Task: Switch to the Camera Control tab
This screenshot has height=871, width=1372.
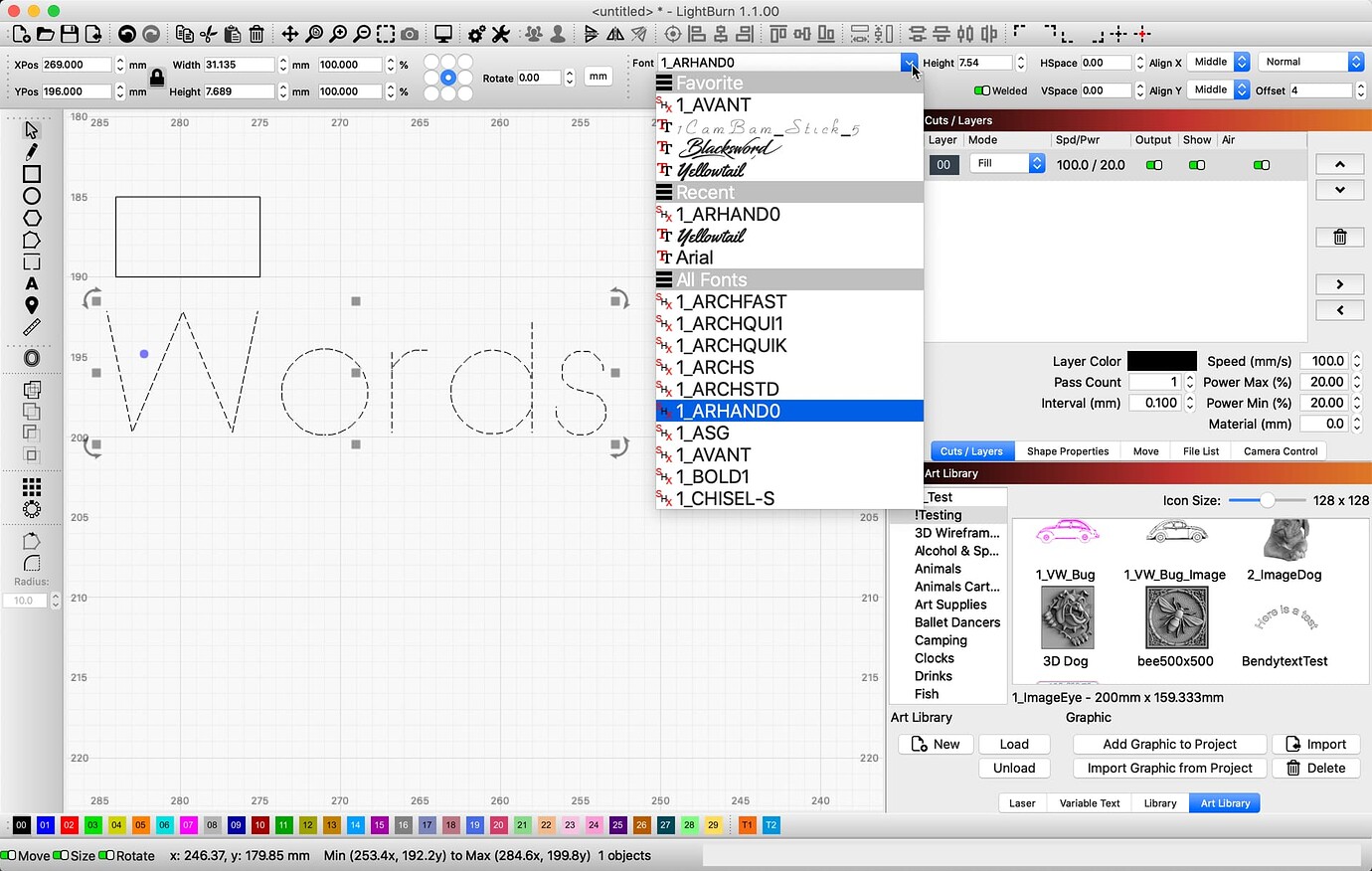Action: [1280, 450]
